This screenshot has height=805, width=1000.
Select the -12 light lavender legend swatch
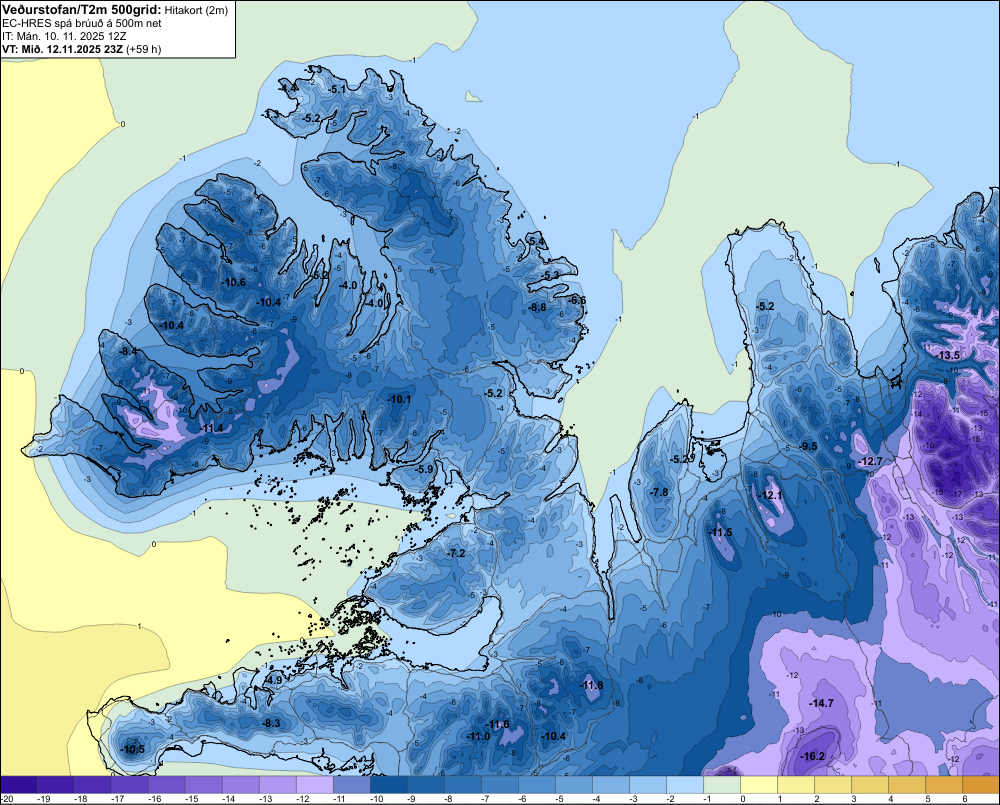tap(315, 784)
